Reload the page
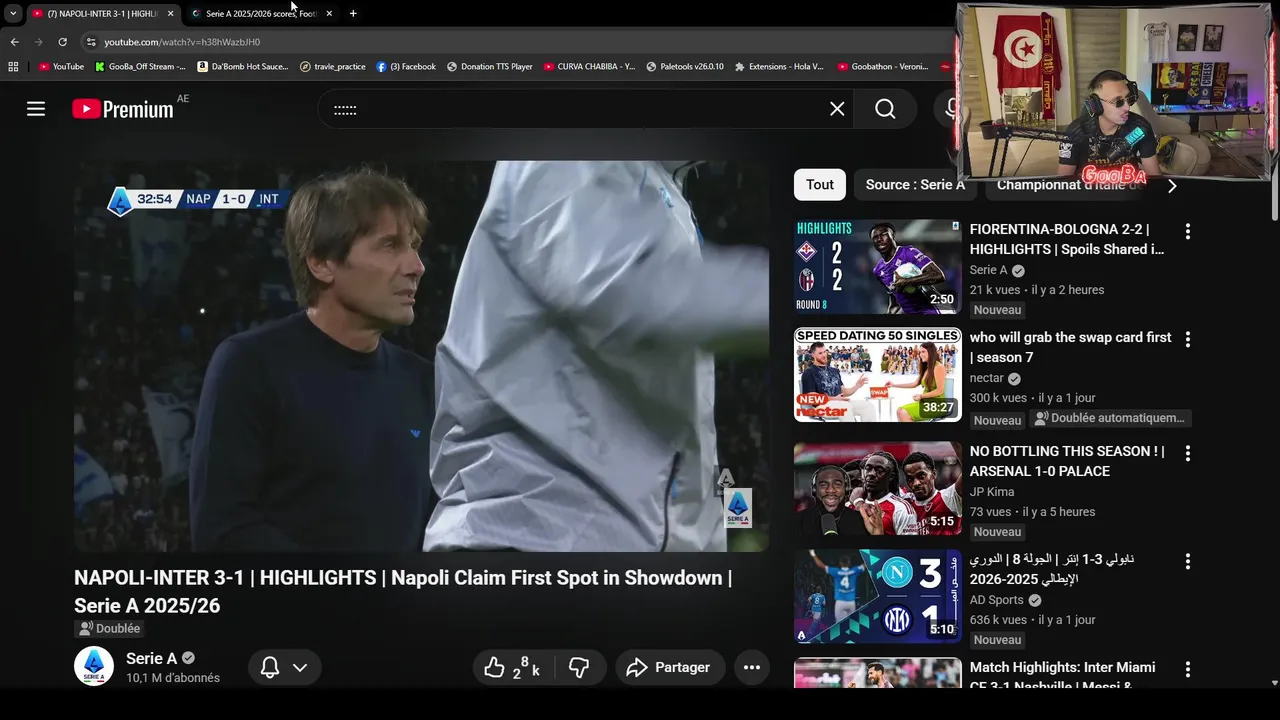This screenshot has height=720, width=1280. click(x=62, y=42)
